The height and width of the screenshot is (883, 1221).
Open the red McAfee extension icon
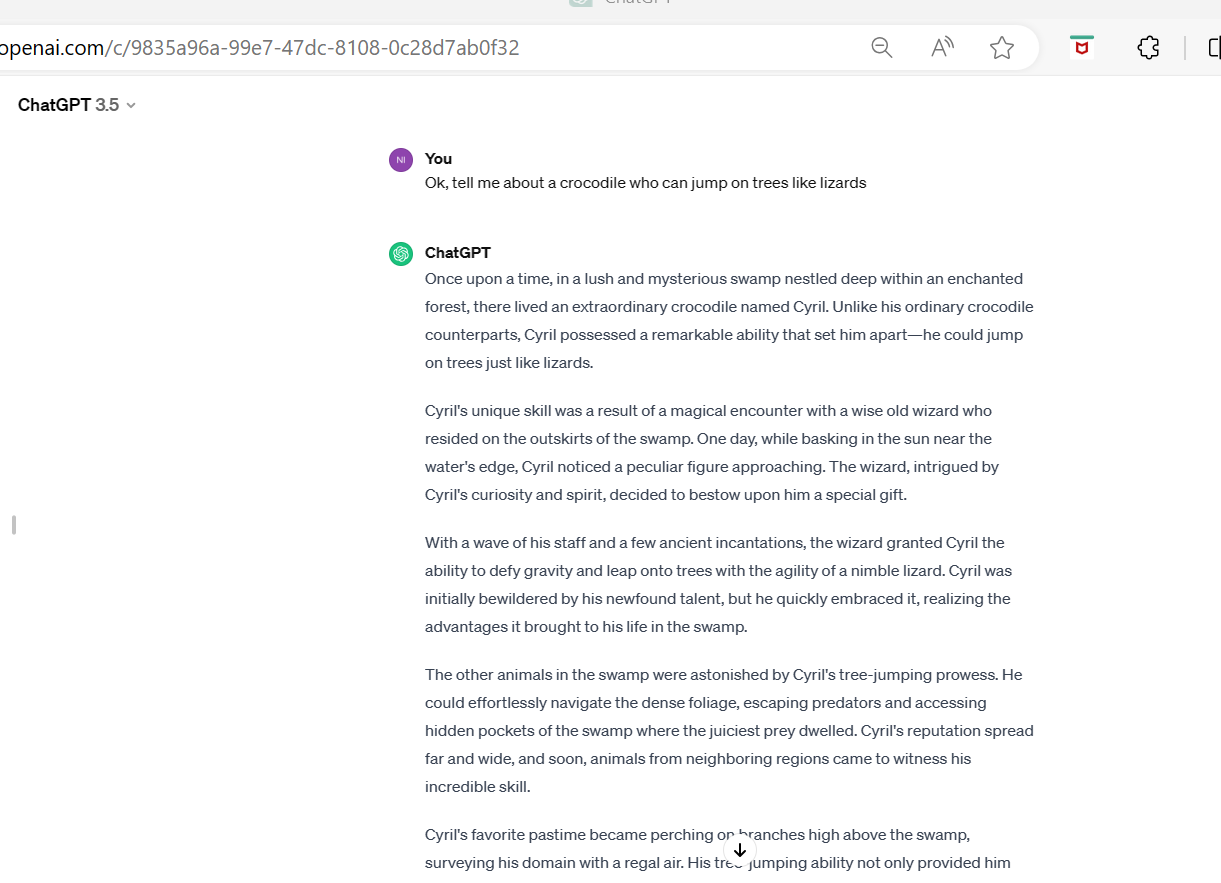(x=1081, y=47)
